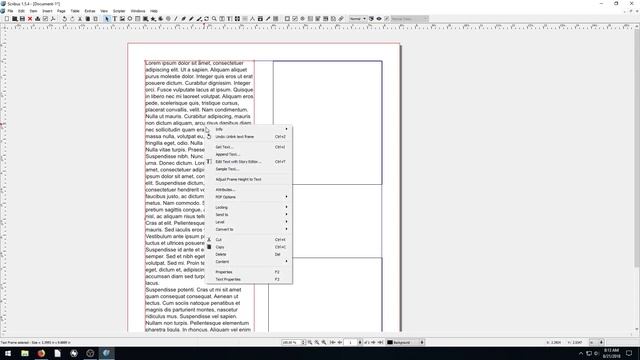Click the taskbar clock
640x360 pixels.
[x=611, y=353]
